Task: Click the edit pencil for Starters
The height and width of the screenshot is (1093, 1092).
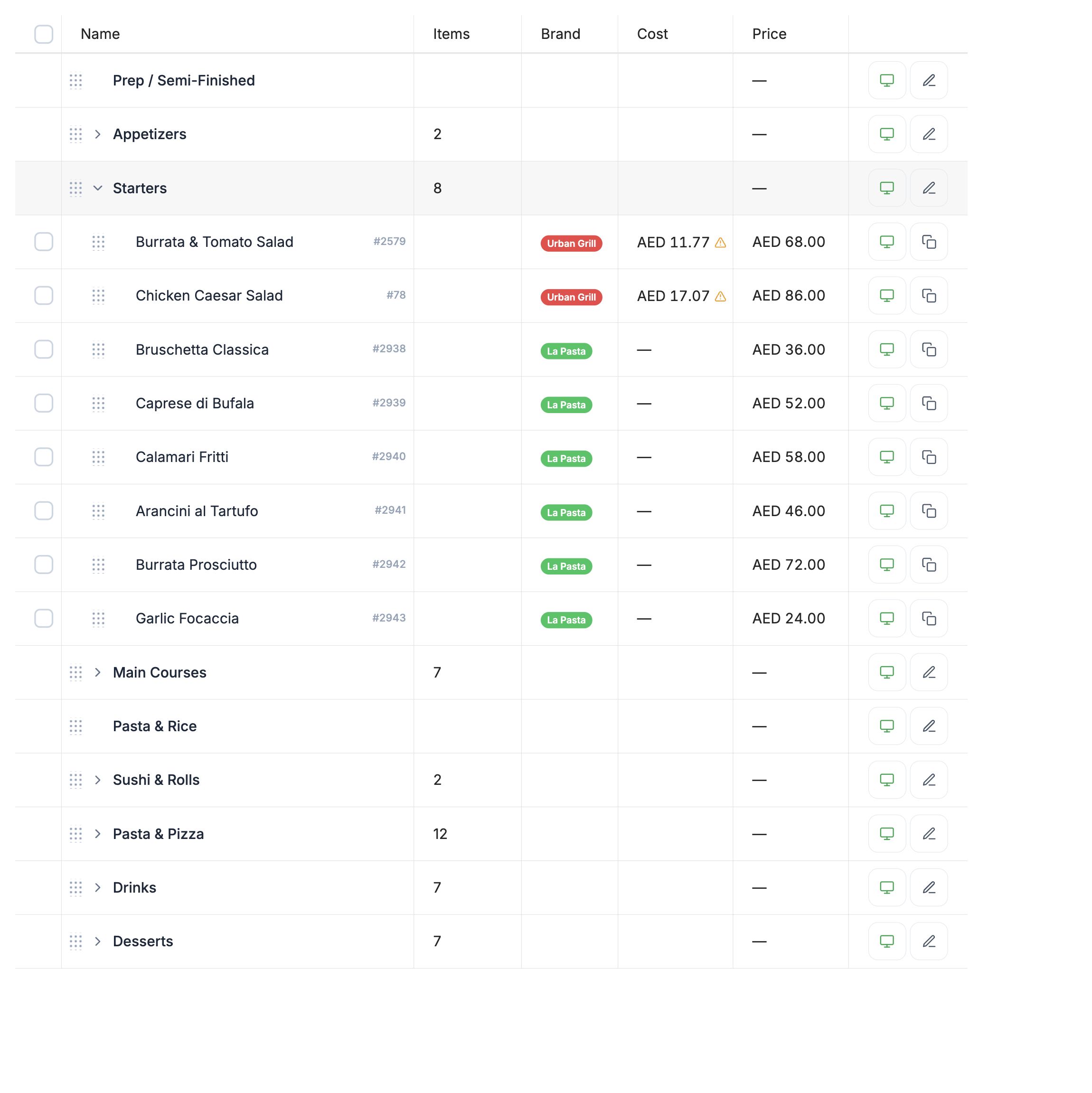Action: 929,188
